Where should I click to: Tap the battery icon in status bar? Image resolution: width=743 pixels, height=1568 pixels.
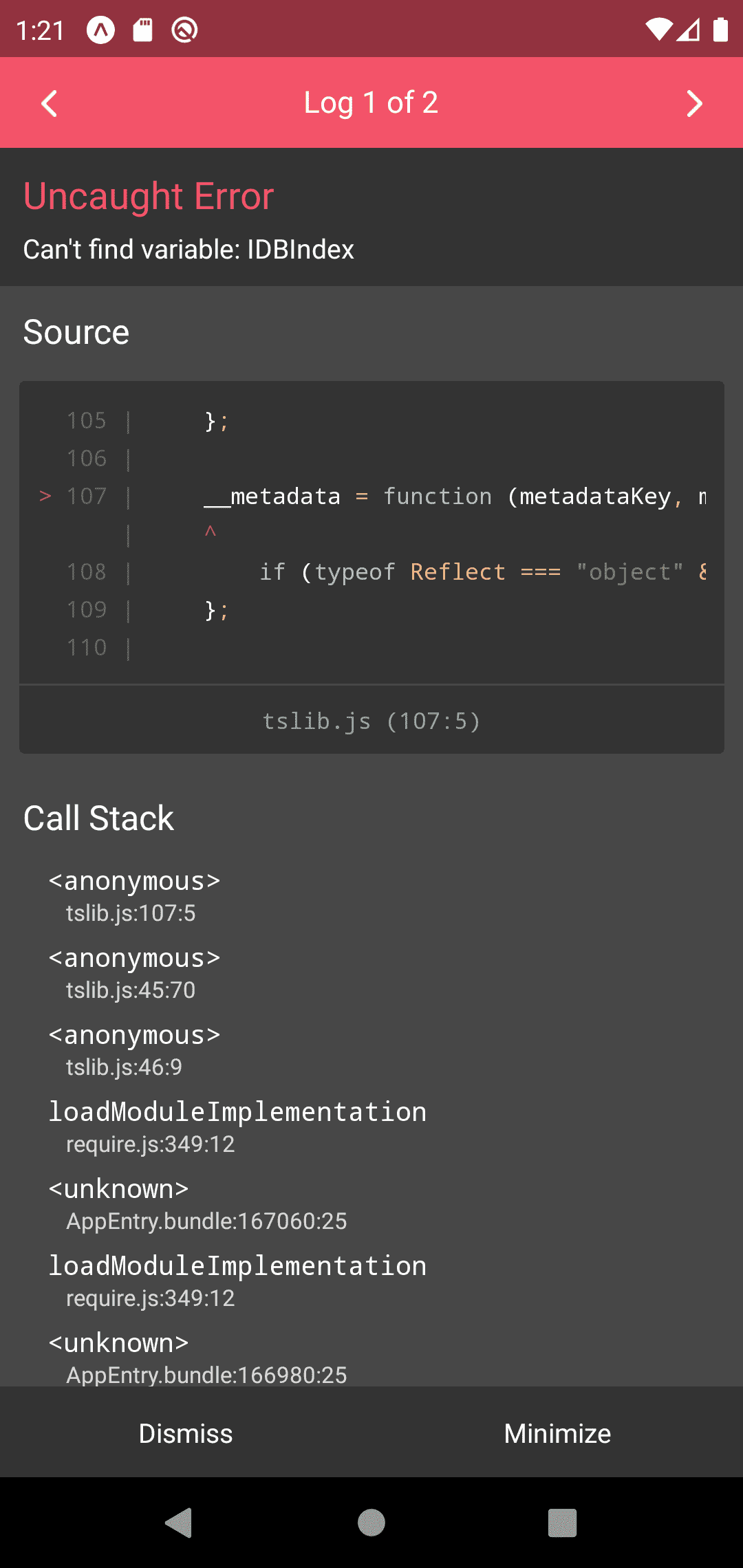coord(720,30)
